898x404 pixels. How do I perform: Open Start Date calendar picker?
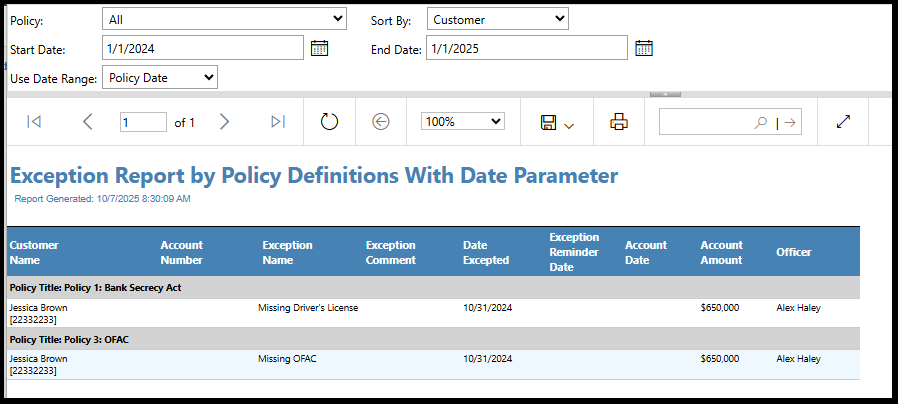tap(319, 48)
